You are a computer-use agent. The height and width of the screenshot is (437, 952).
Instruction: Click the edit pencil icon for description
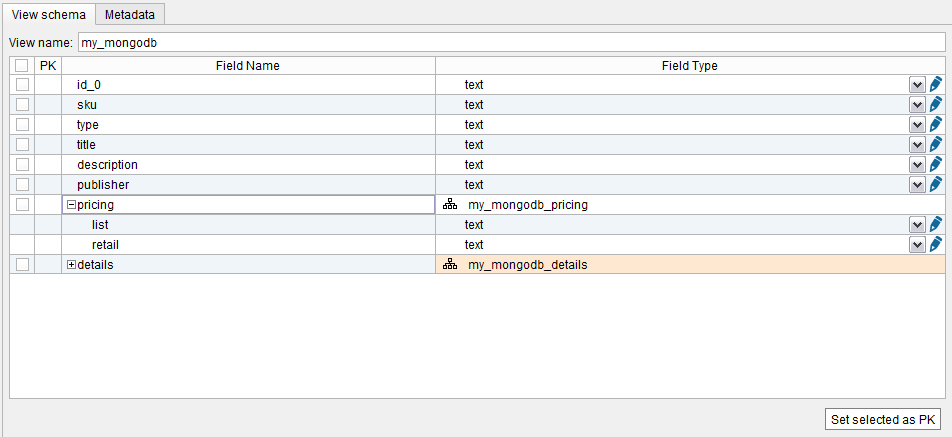tap(936, 164)
